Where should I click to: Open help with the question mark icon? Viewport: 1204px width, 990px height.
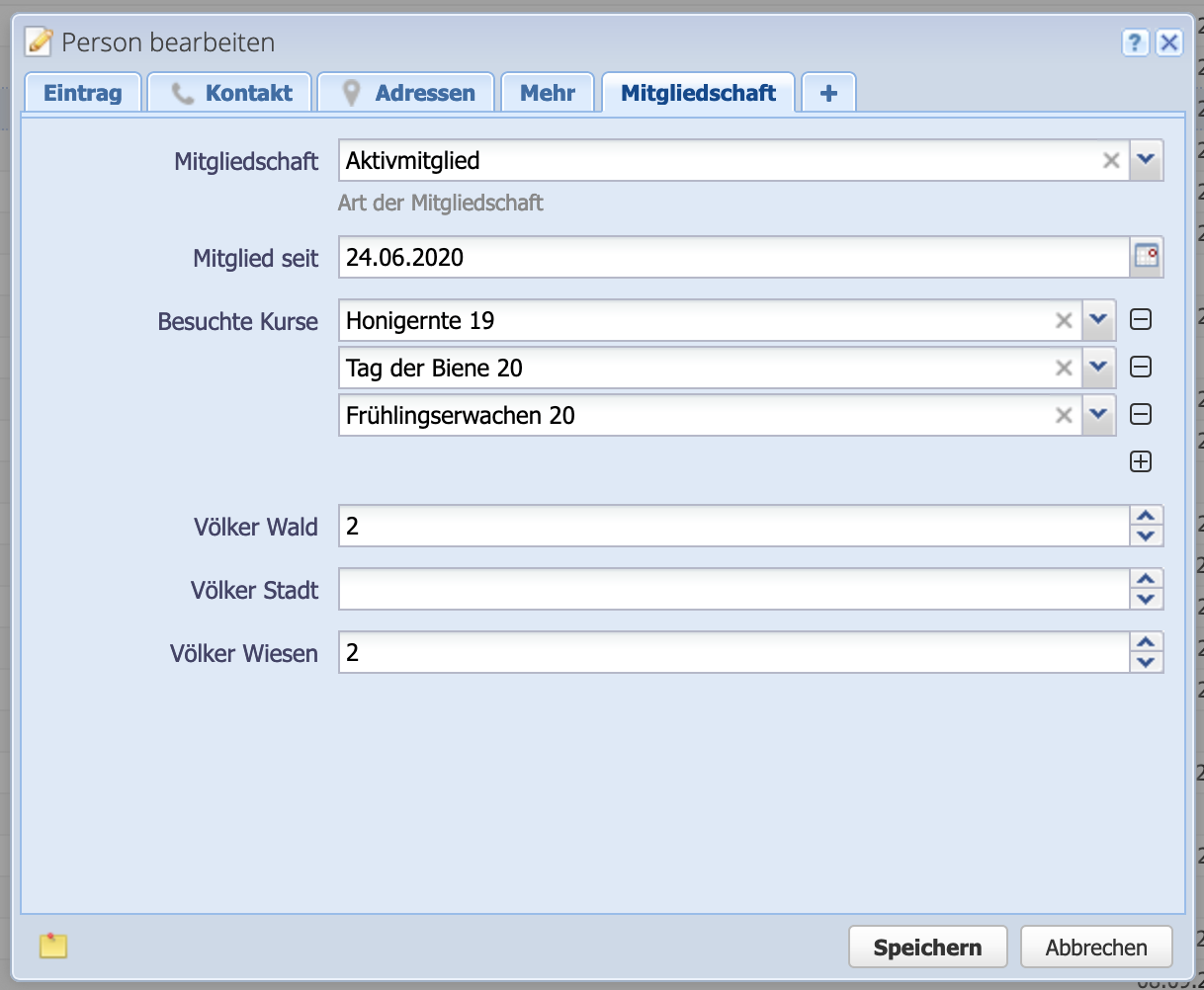tap(1135, 42)
